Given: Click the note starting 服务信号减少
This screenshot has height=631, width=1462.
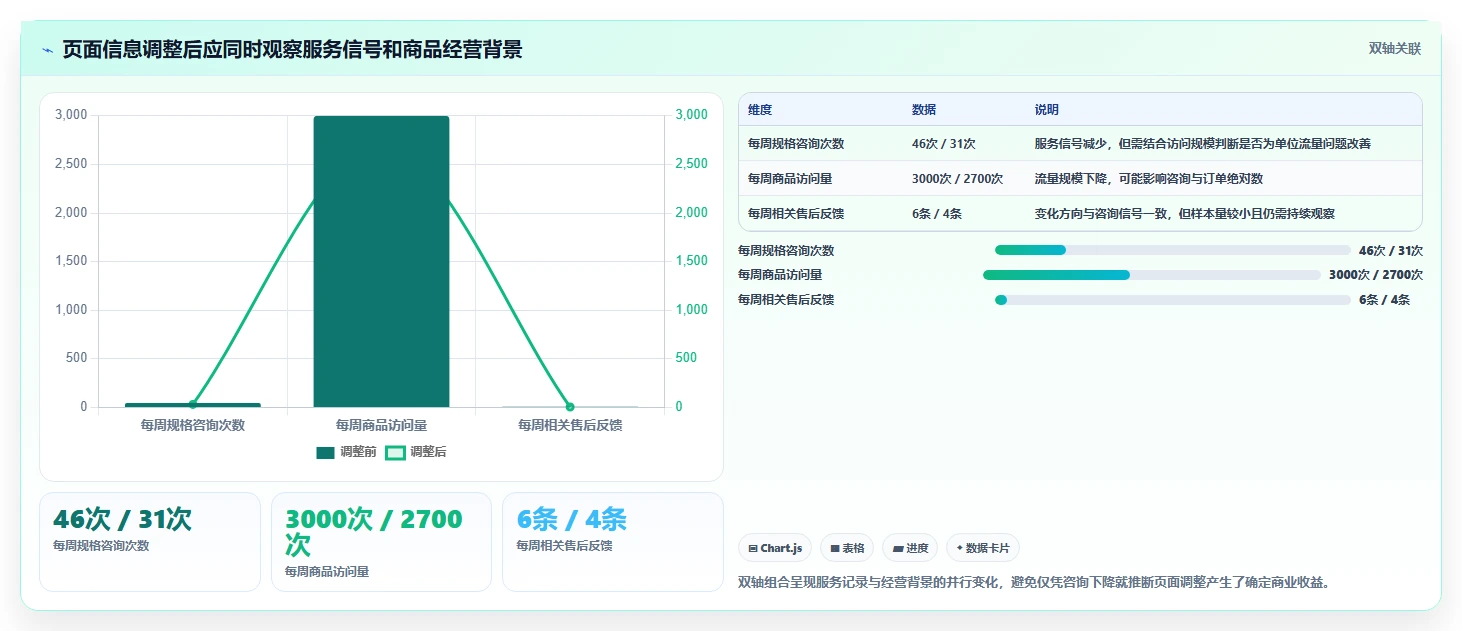Looking at the screenshot, I should (1203, 144).
